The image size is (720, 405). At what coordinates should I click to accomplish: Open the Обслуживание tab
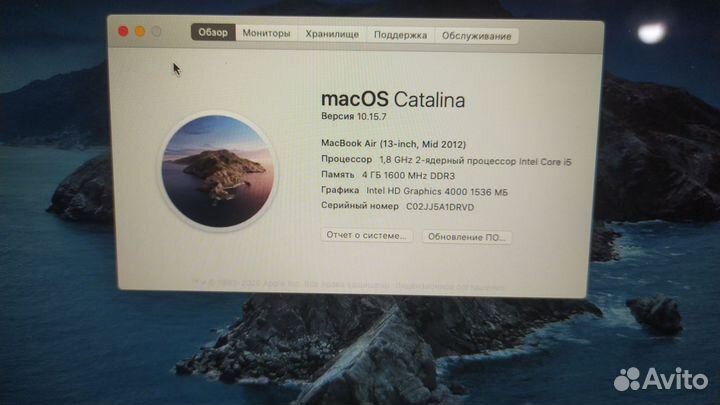(x=477, y=36)
